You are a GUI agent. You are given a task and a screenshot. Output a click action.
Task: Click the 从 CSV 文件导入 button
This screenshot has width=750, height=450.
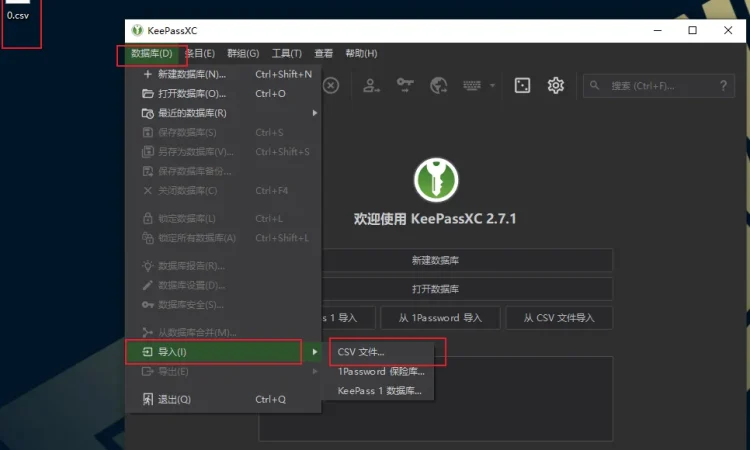[559, 318]
